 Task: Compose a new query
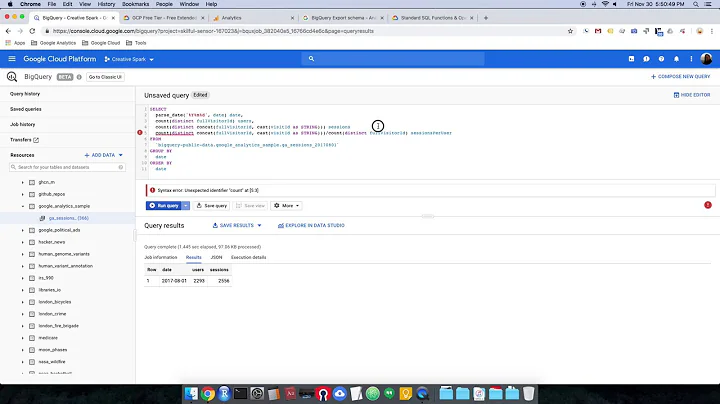pyautogui.click(x=681, y=77)
